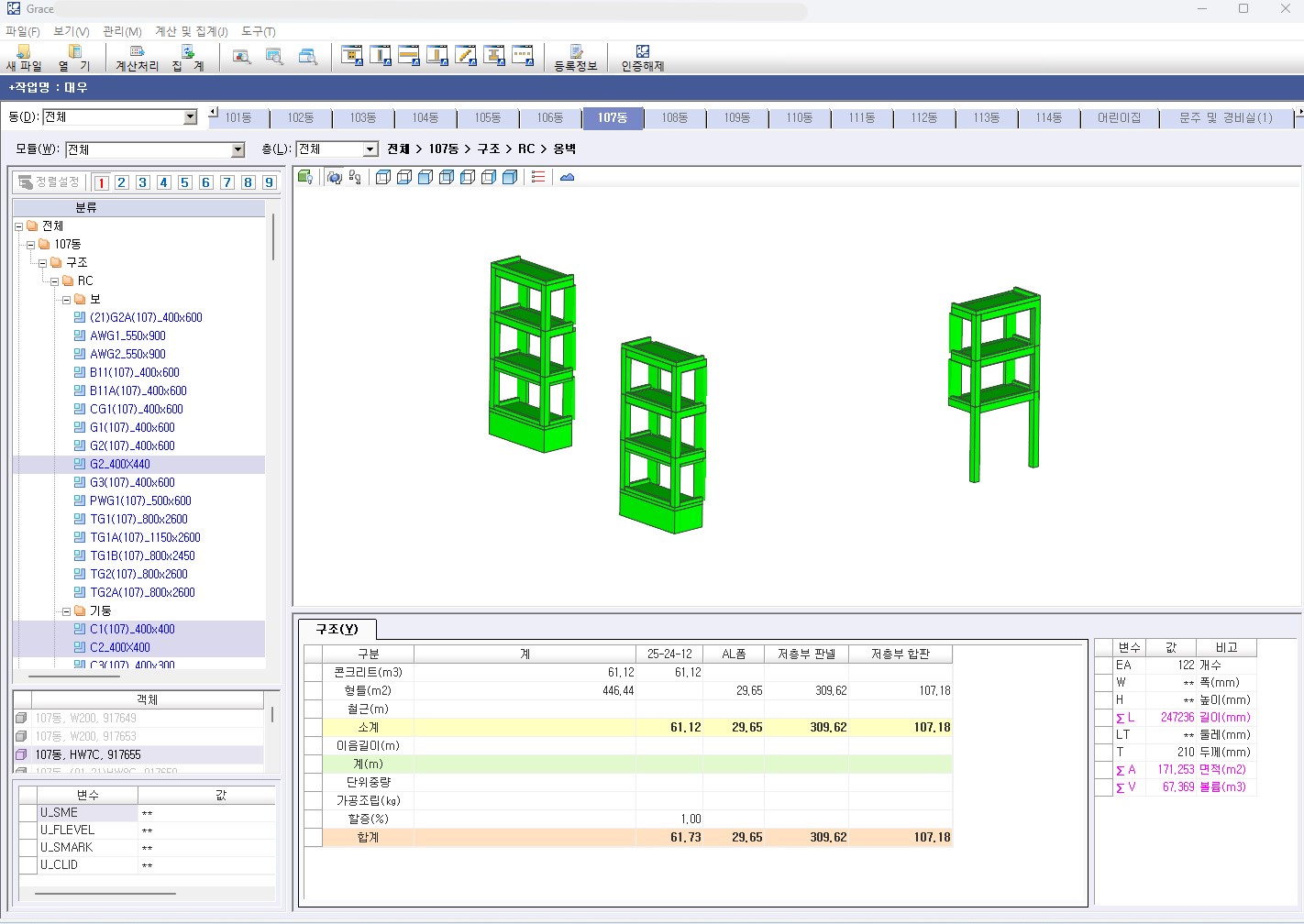Click the first magnifier search icon in the main toolbar

point(241,56)
